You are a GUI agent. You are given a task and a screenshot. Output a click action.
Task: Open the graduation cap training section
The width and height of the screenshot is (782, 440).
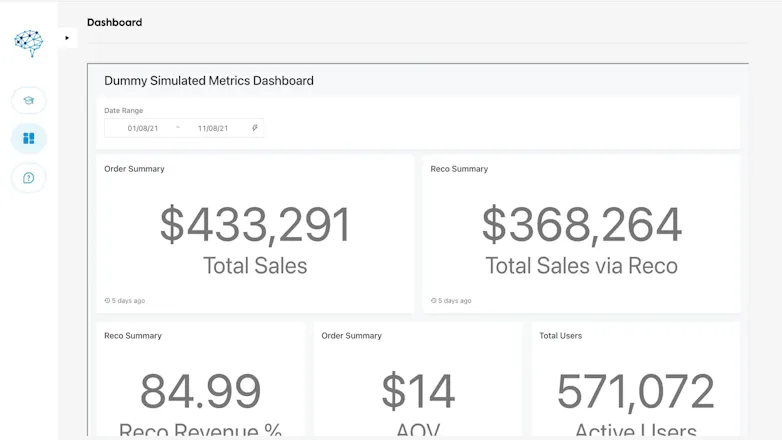(29, 100)
